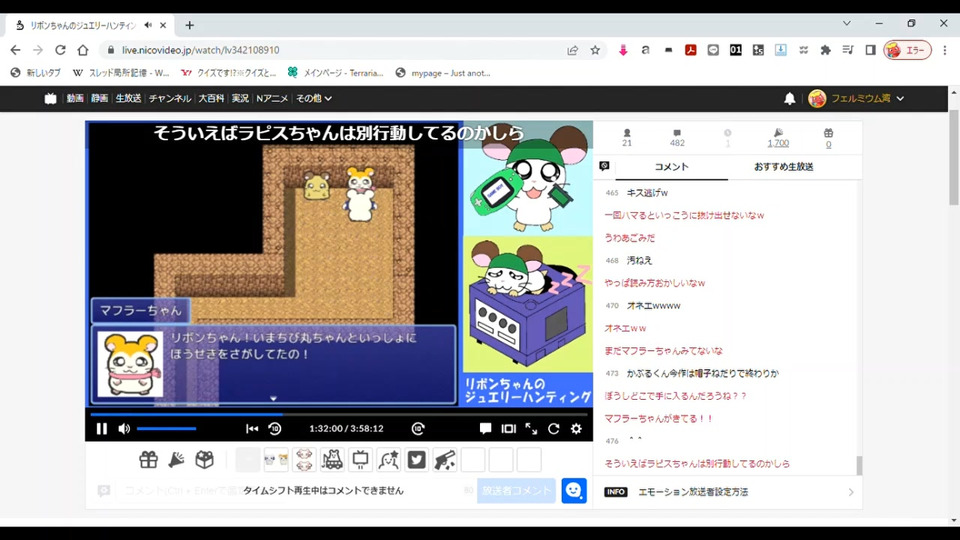Click the niconico TV logo icon
This screenshot has height=540, width=960.
click(50, 98)
